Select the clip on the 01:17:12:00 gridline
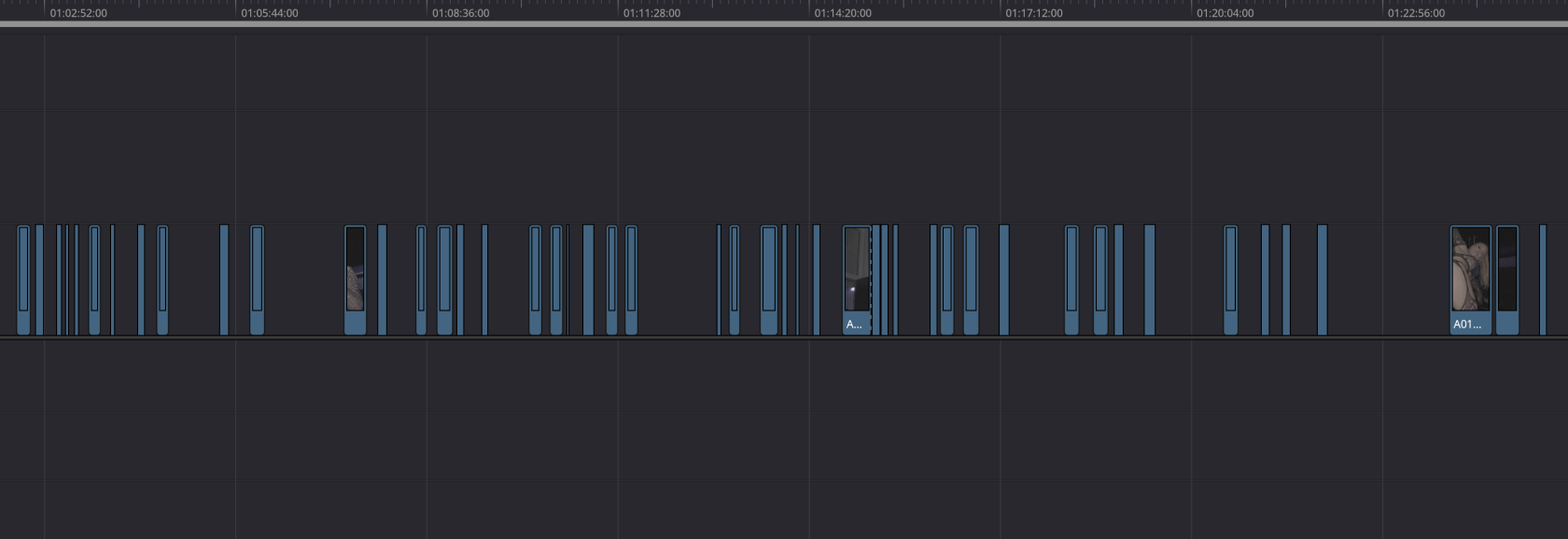Viewport: 1568px width, 539px height. [1004, 280]
